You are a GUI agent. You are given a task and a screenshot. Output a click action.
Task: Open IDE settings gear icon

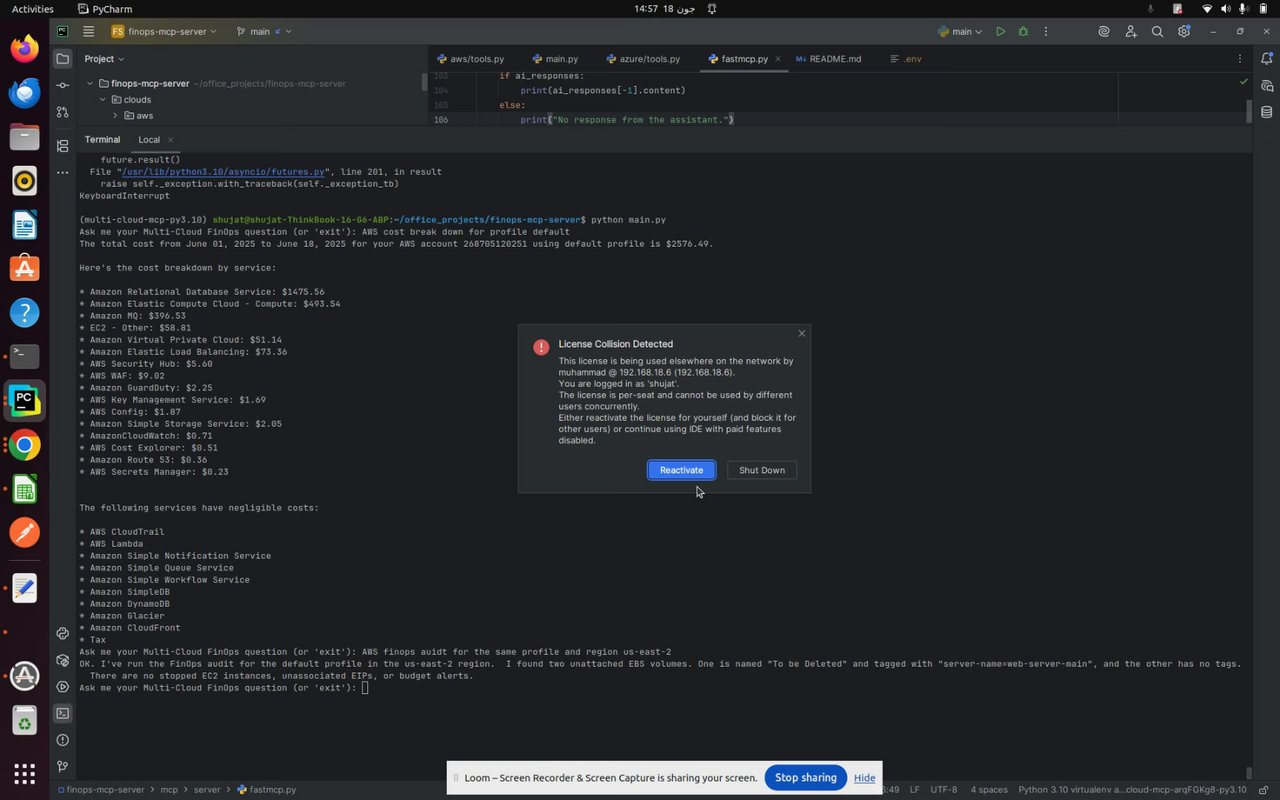(1184, 32)
